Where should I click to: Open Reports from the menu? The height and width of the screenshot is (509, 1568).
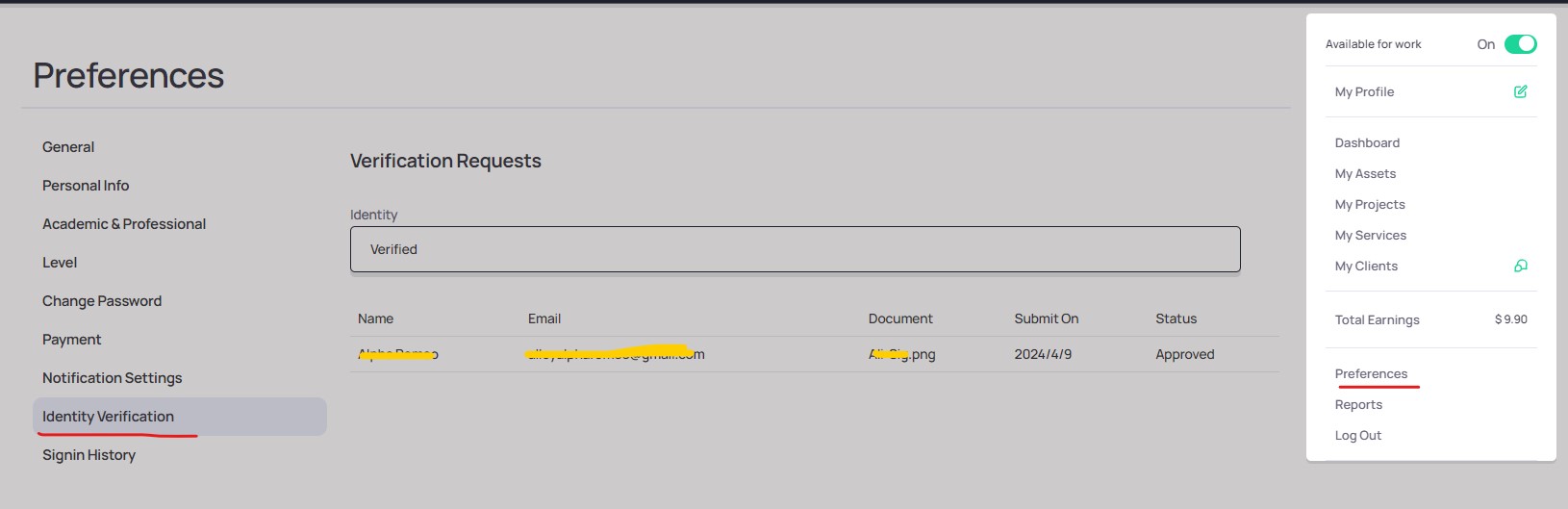pyautogui.click(x=1358, y=404)
